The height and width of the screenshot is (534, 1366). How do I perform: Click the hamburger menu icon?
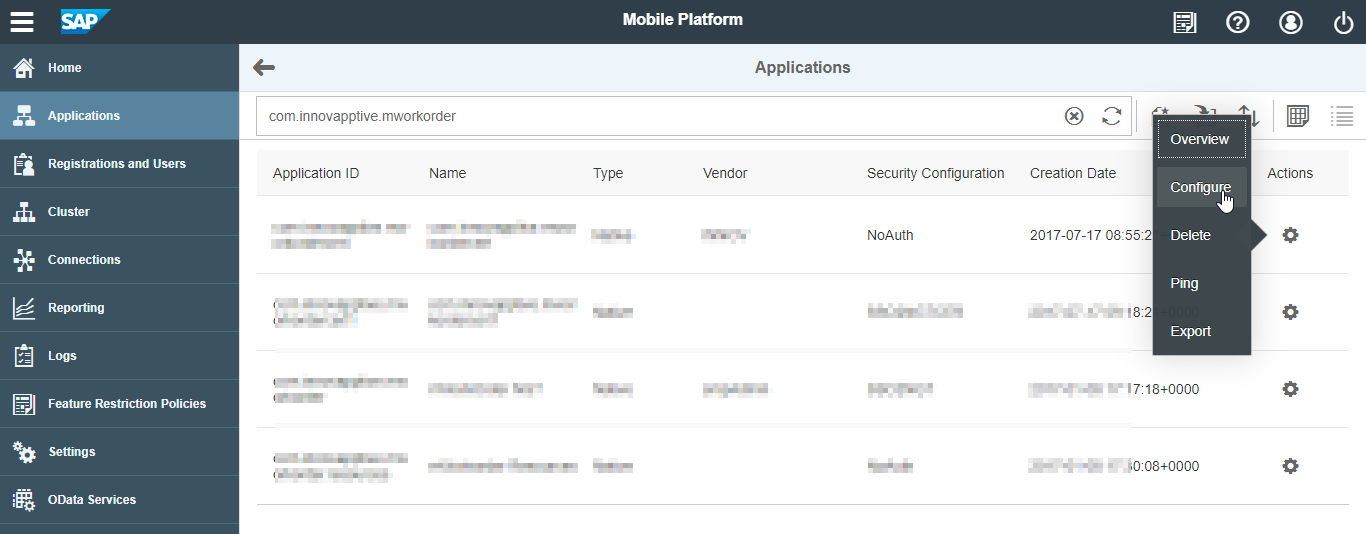pyautogui.click(x=22, y=22)
